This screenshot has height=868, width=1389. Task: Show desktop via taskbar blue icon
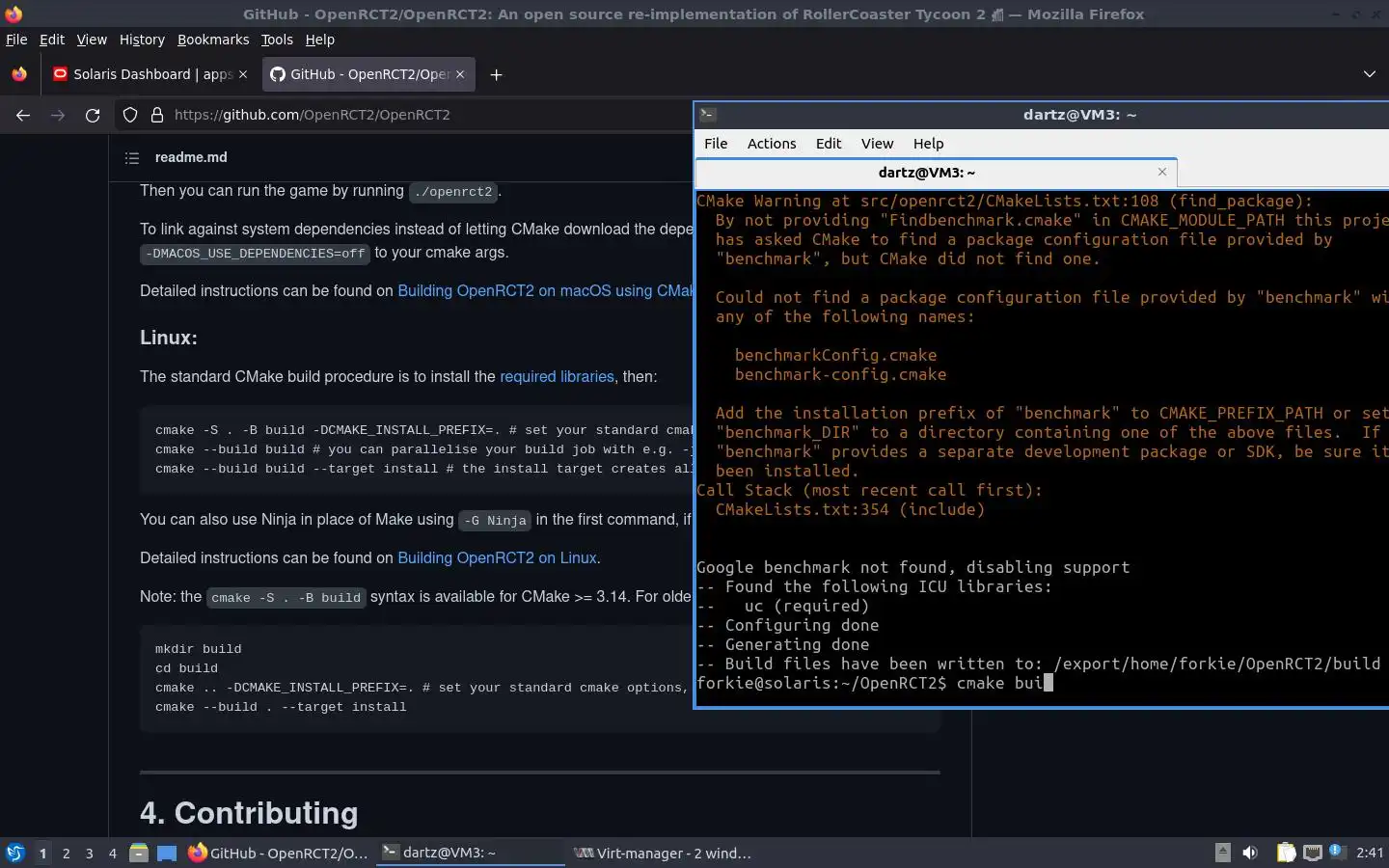click(x=167, y=853)
